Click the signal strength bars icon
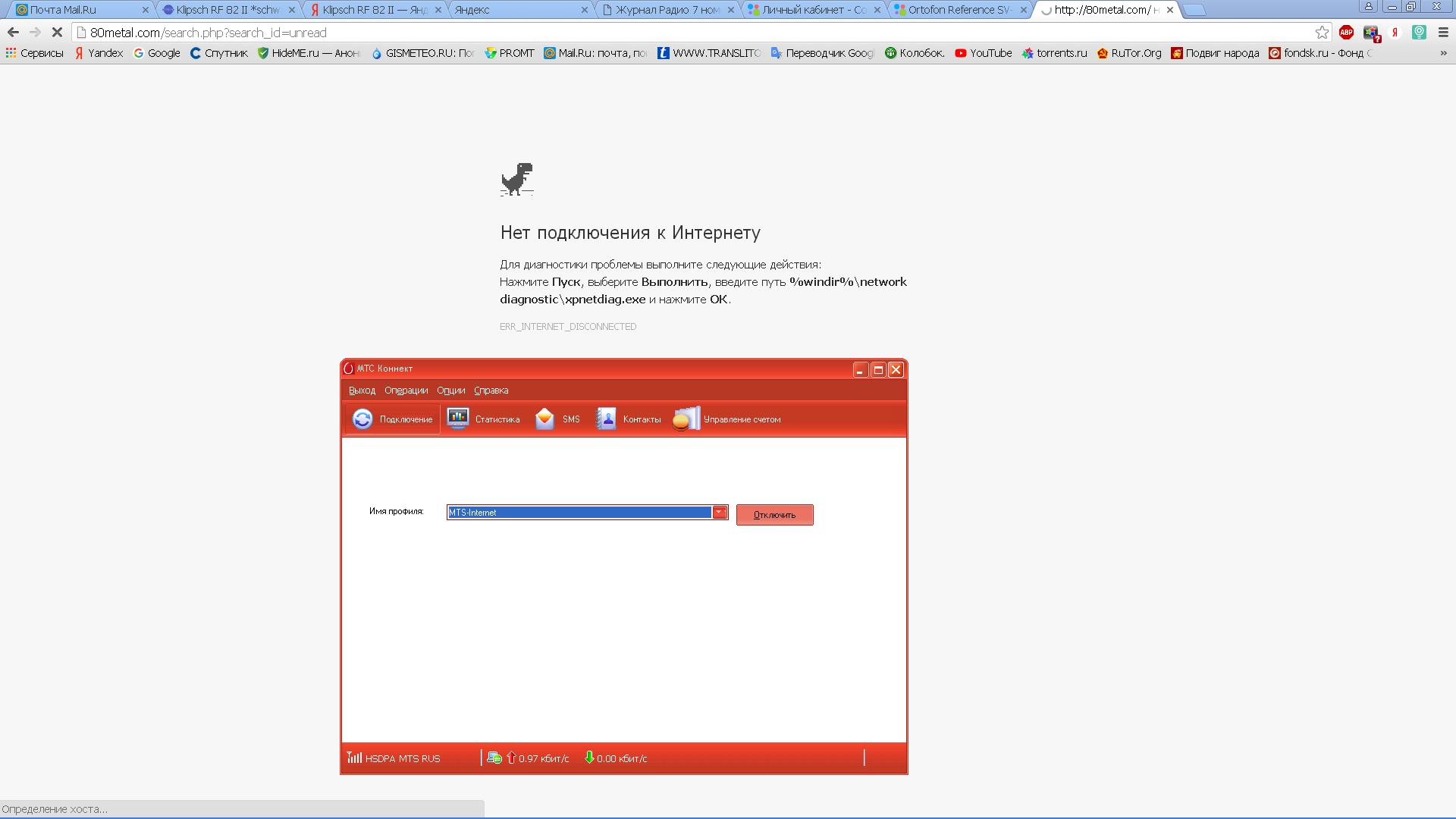Screen dimensions: 1456x819 click(354, 758)
